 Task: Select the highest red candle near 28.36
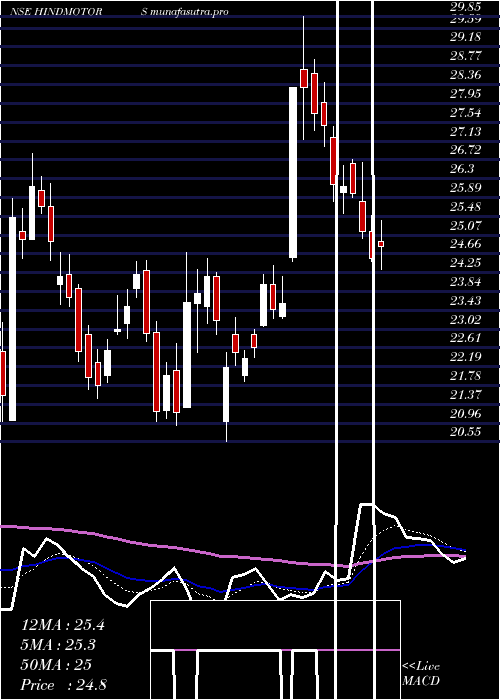coord(304,78)
